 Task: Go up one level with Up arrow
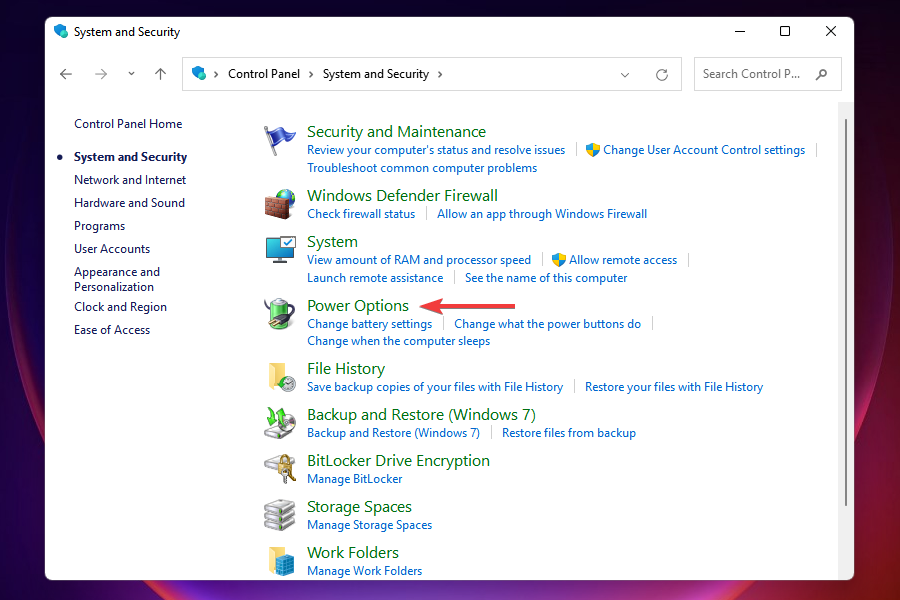point(160,74)
